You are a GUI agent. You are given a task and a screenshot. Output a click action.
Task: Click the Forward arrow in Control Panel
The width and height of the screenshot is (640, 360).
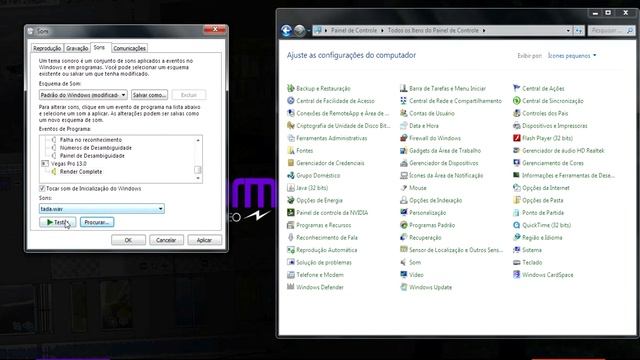click(300, 31)
